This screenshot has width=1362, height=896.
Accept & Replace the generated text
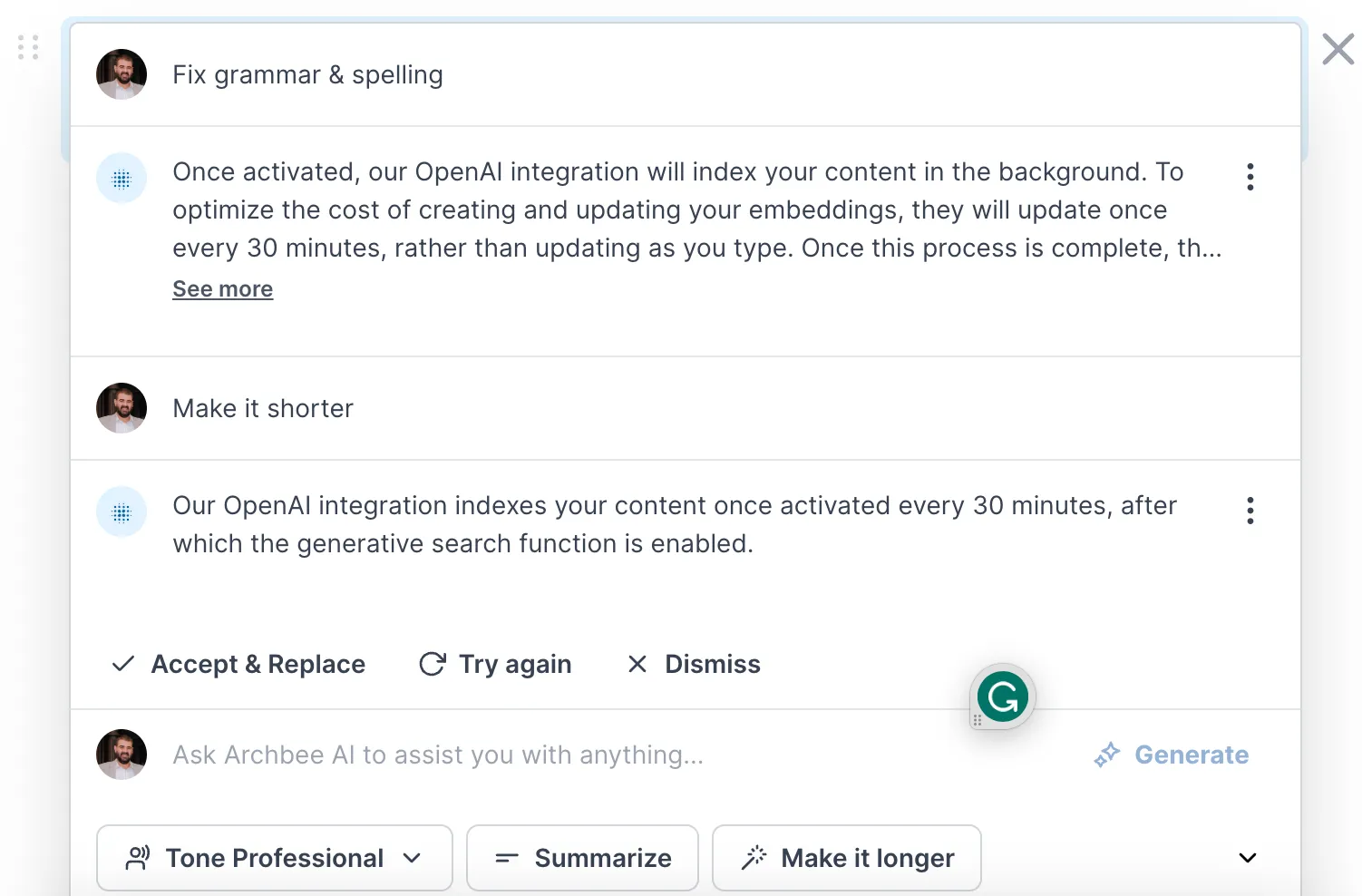tap(238, 664)
